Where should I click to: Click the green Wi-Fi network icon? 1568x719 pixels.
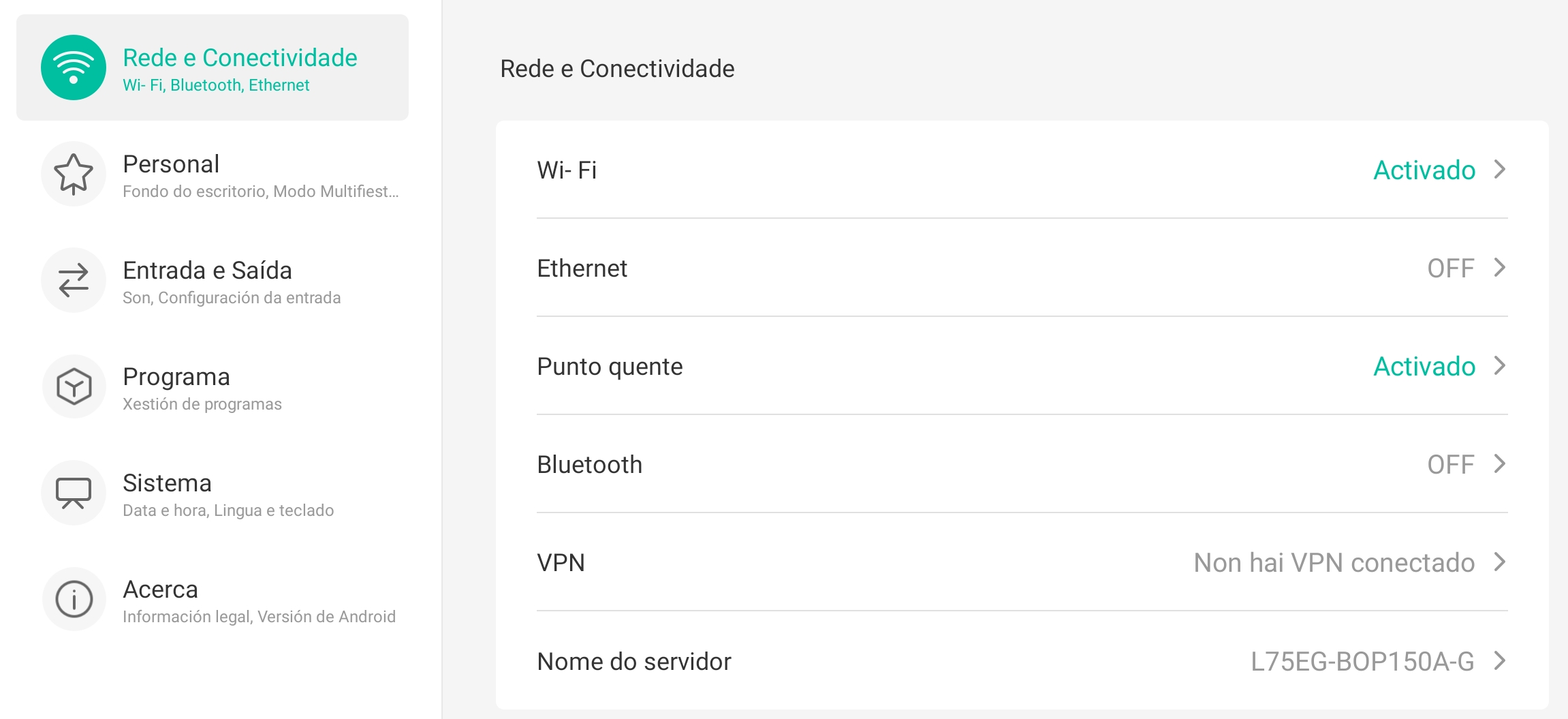coord(74,67)
